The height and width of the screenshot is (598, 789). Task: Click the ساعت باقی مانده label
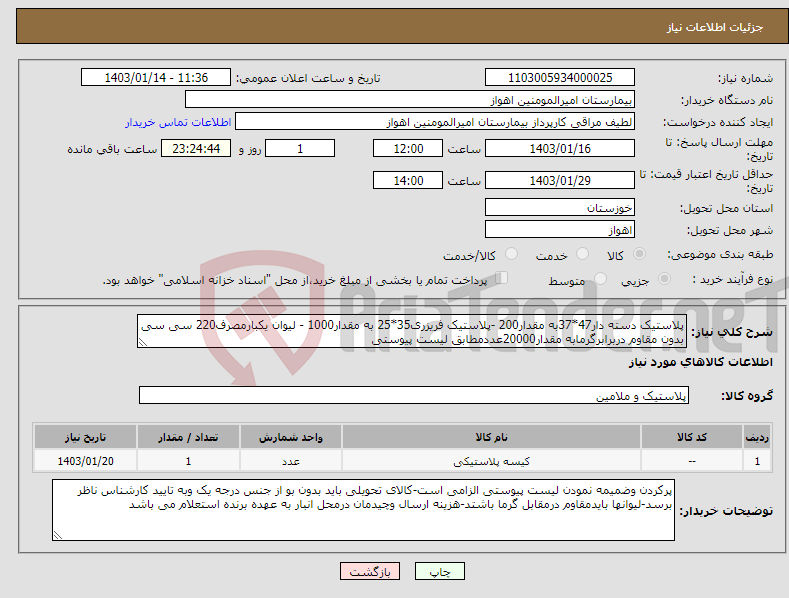click(x=112, y=149)
